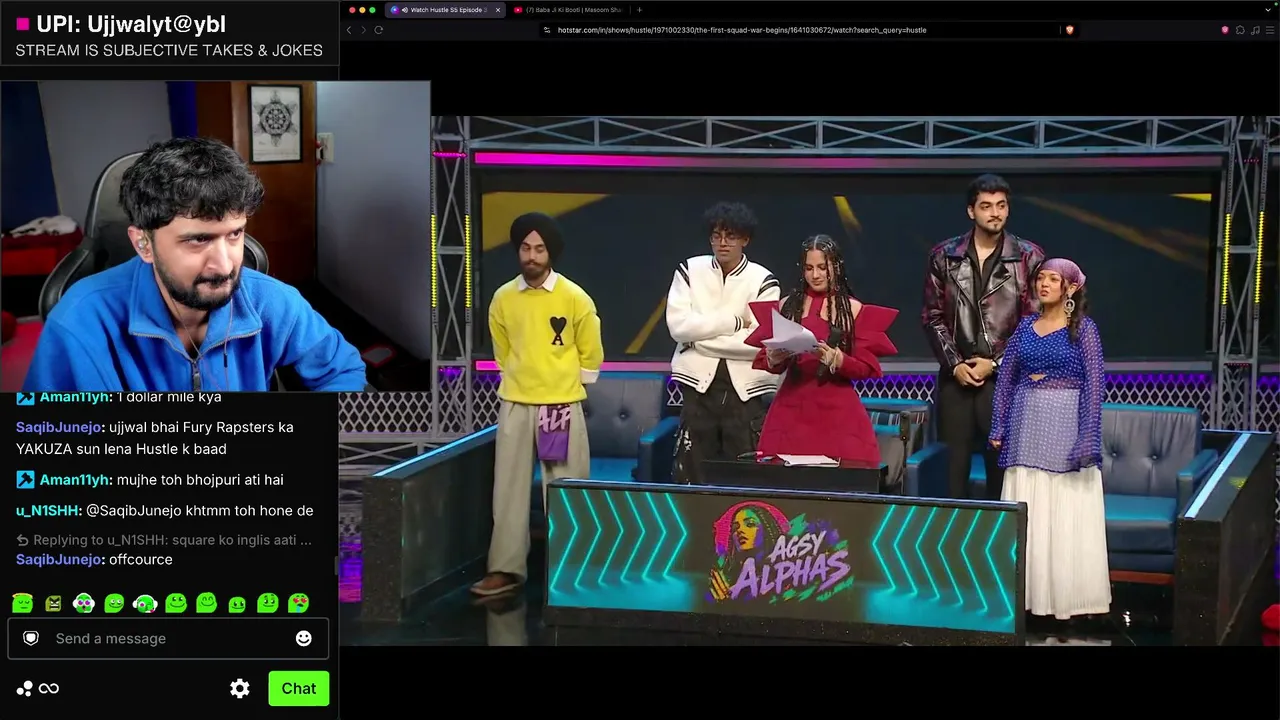The image size is (1280, 720).
Task: Click the halo sleeping emote in chat
Action: (22, 603)
